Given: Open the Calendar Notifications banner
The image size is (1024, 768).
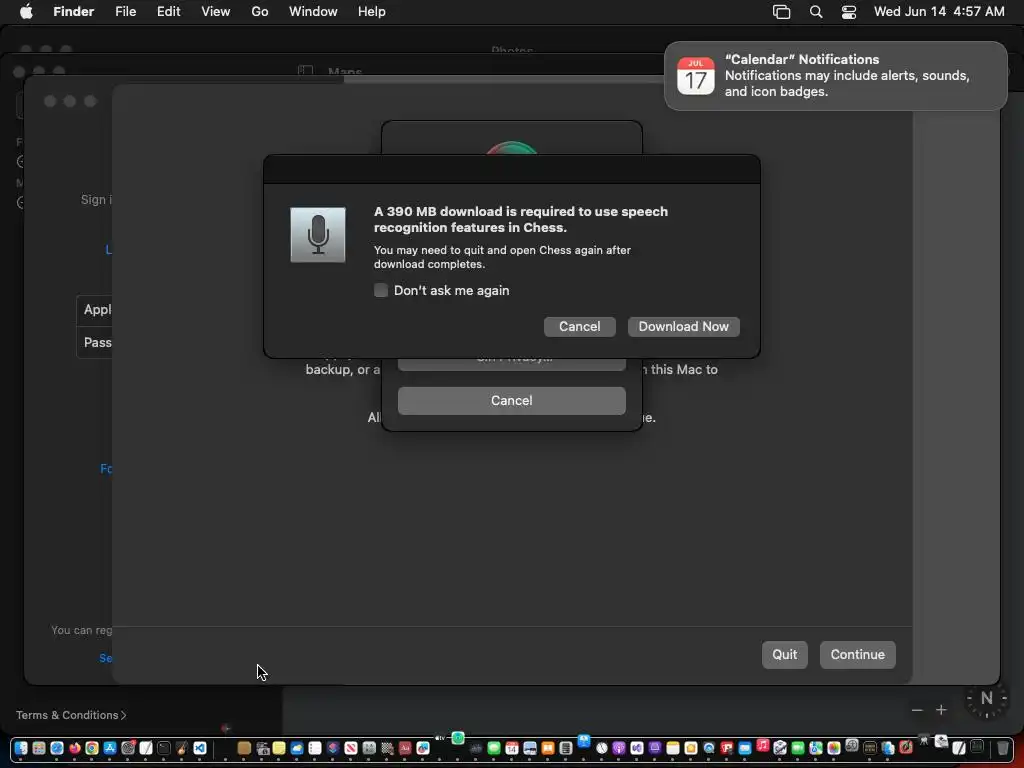Looking at the screenshot, I should [x=835, y=76].
